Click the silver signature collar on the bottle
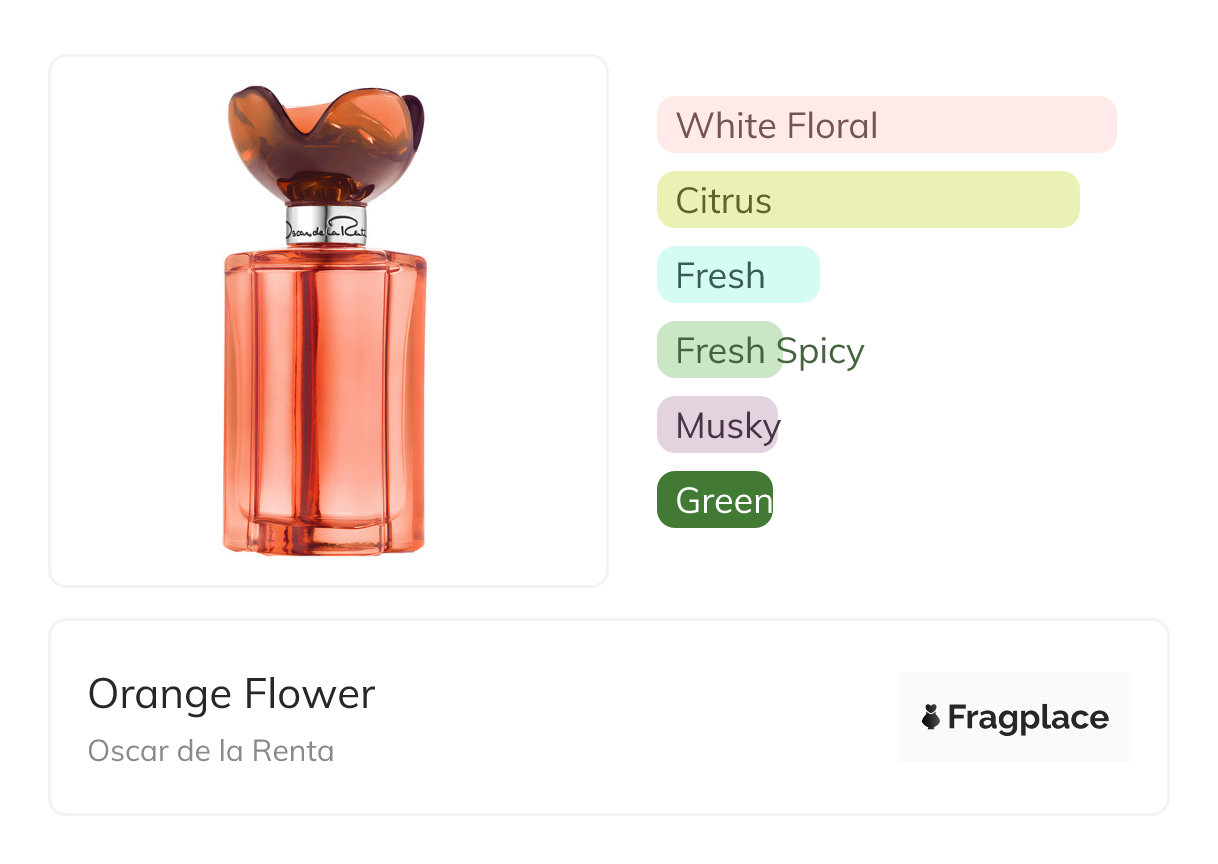This screenshot has height=864, width=1218. pos(326,226)
